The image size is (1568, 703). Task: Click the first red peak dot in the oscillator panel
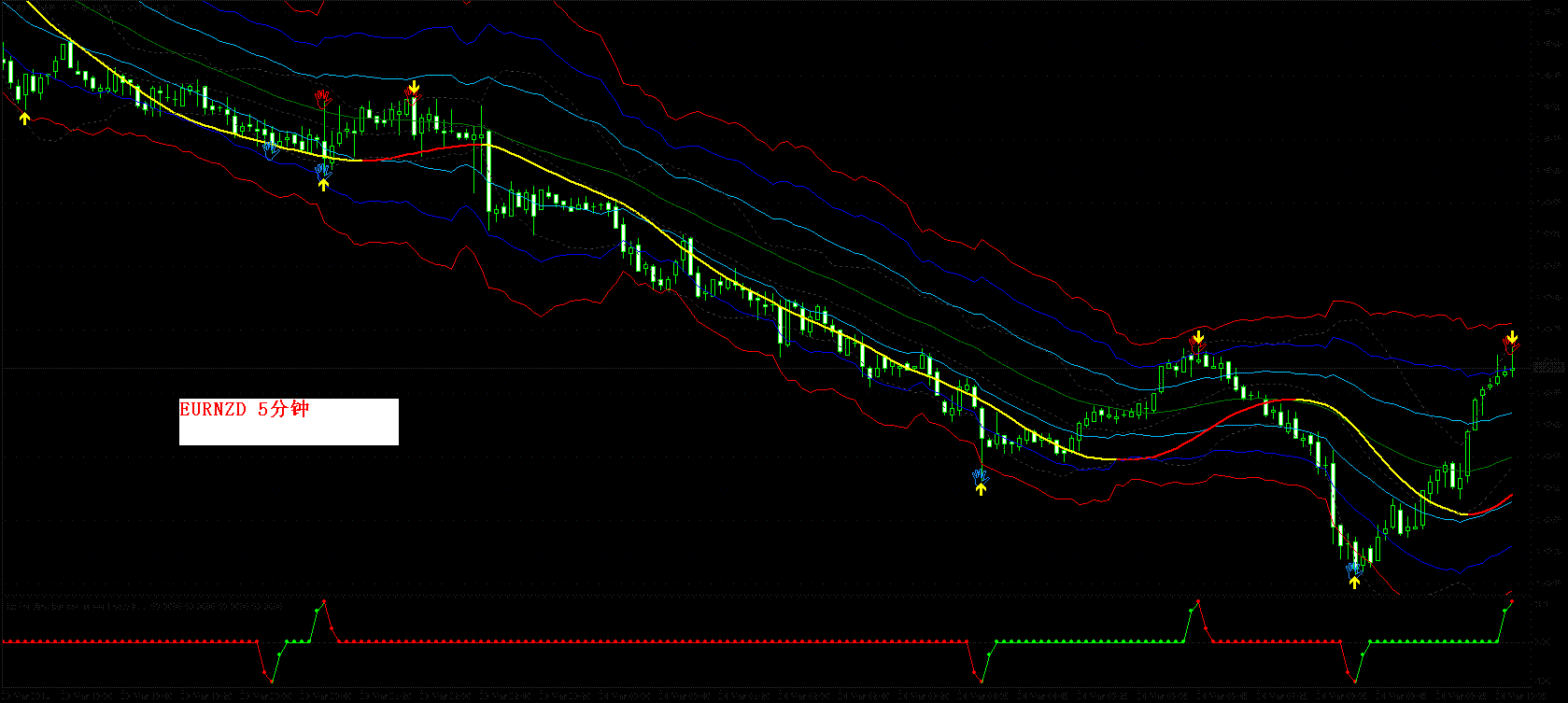pos(324,600)
